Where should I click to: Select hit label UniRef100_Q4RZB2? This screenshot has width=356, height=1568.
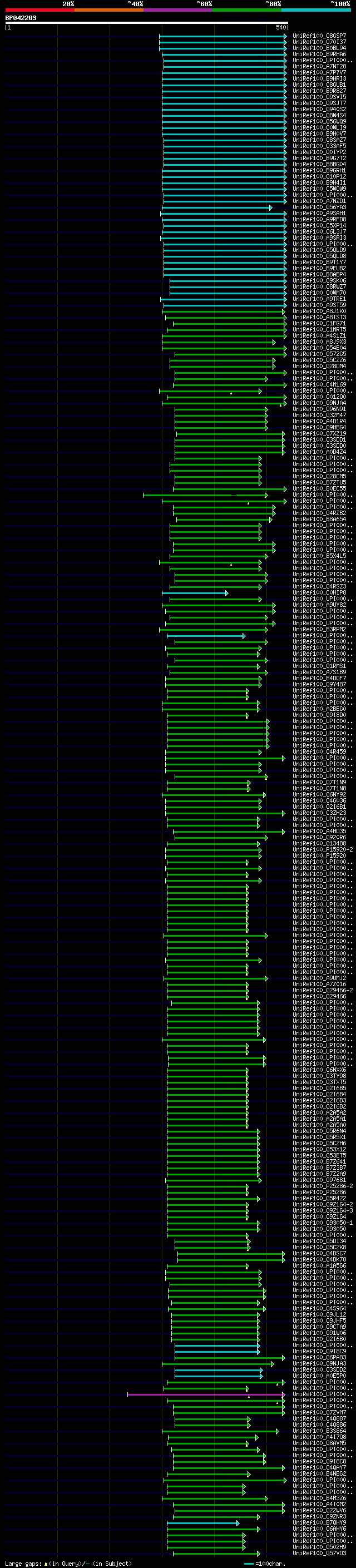point(319,513)
